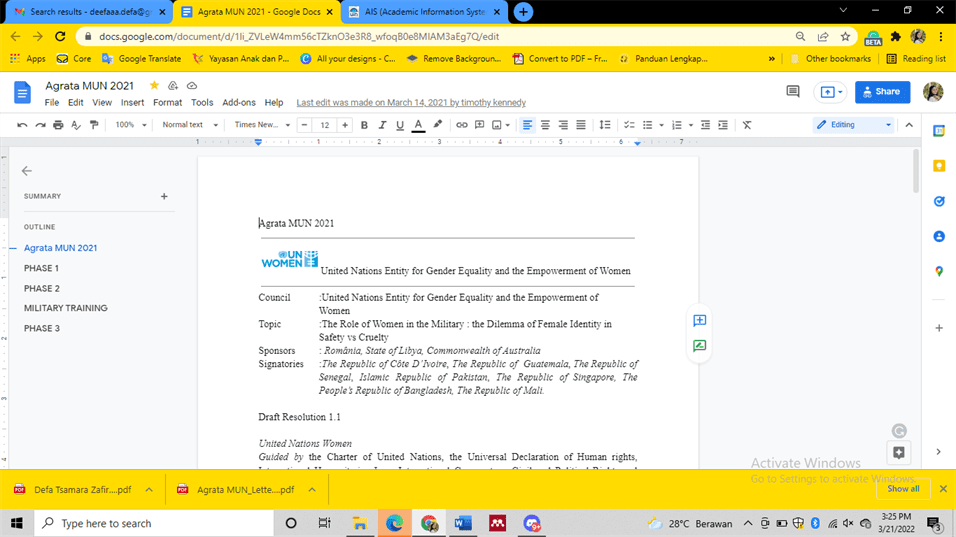The image size is (956, 537).
Task: Click the print icon in toolbar
Action: (58, 125)
